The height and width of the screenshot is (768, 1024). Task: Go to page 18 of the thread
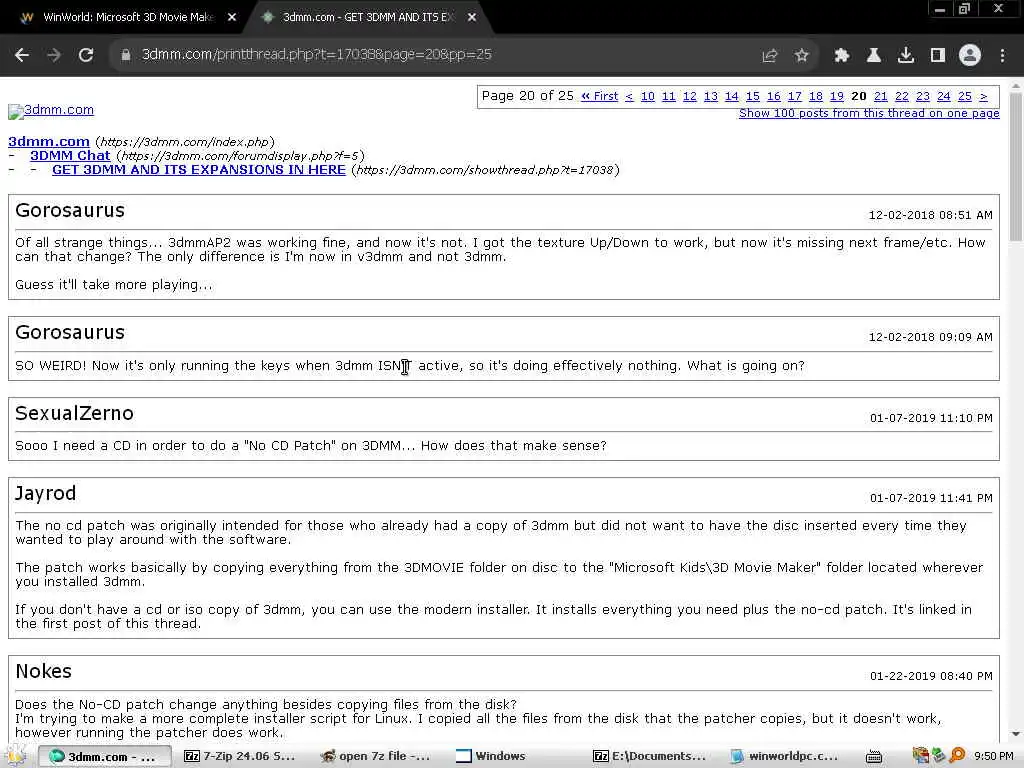(x=816, y=96)
